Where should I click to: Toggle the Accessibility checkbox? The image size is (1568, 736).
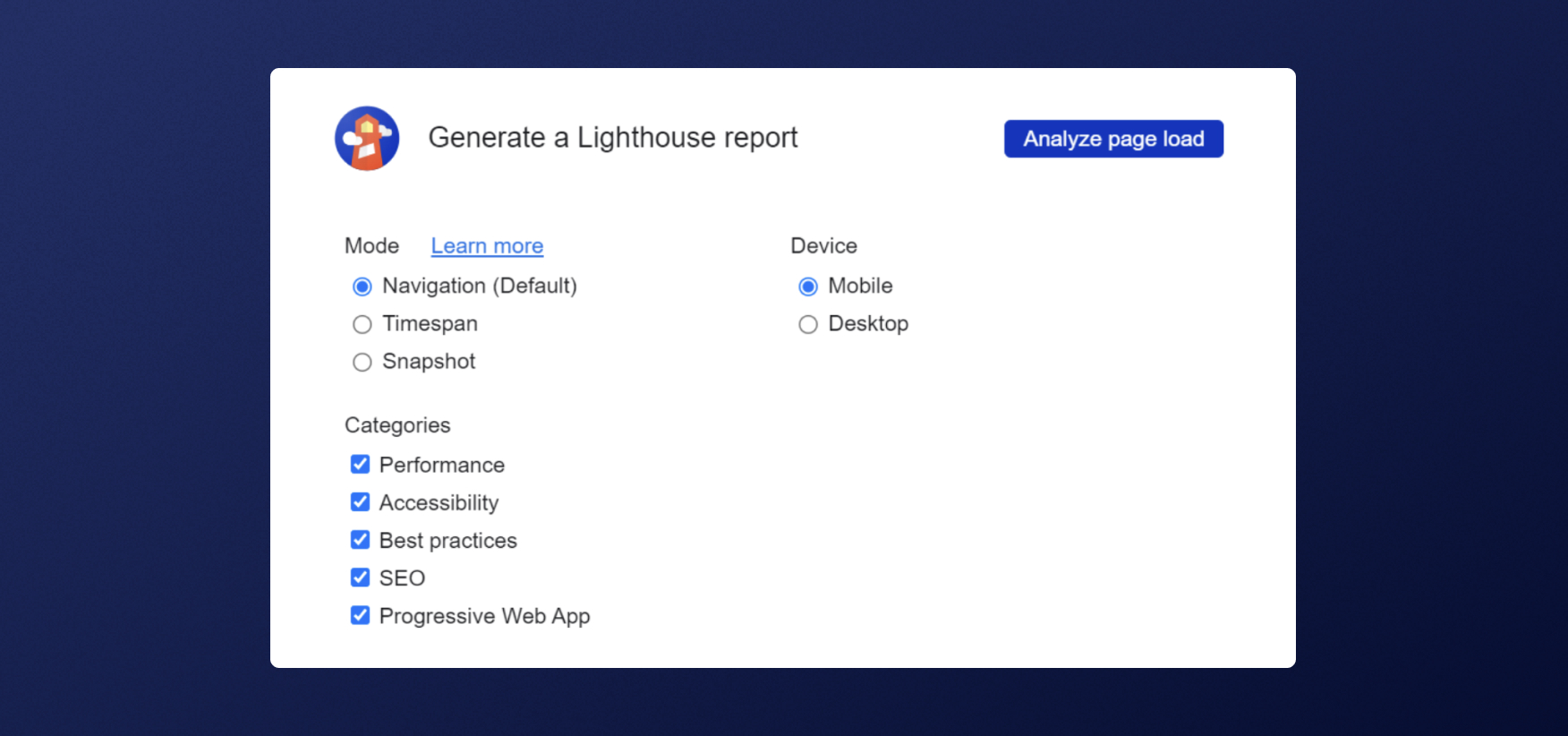point(360,501)
